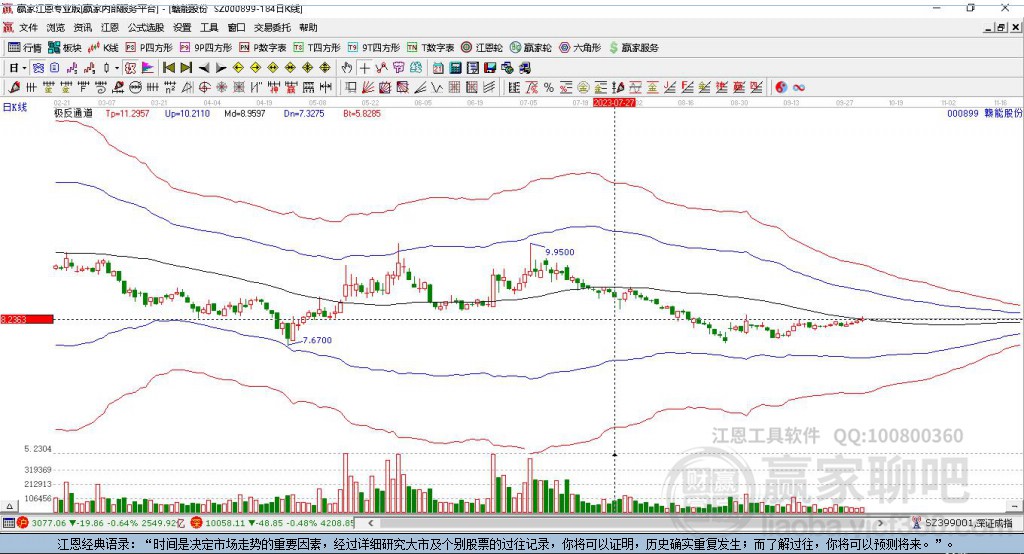Click the colored flag icon in toolbar
This screenshot has height=554, width=1024.
click(x=148, y=68)
